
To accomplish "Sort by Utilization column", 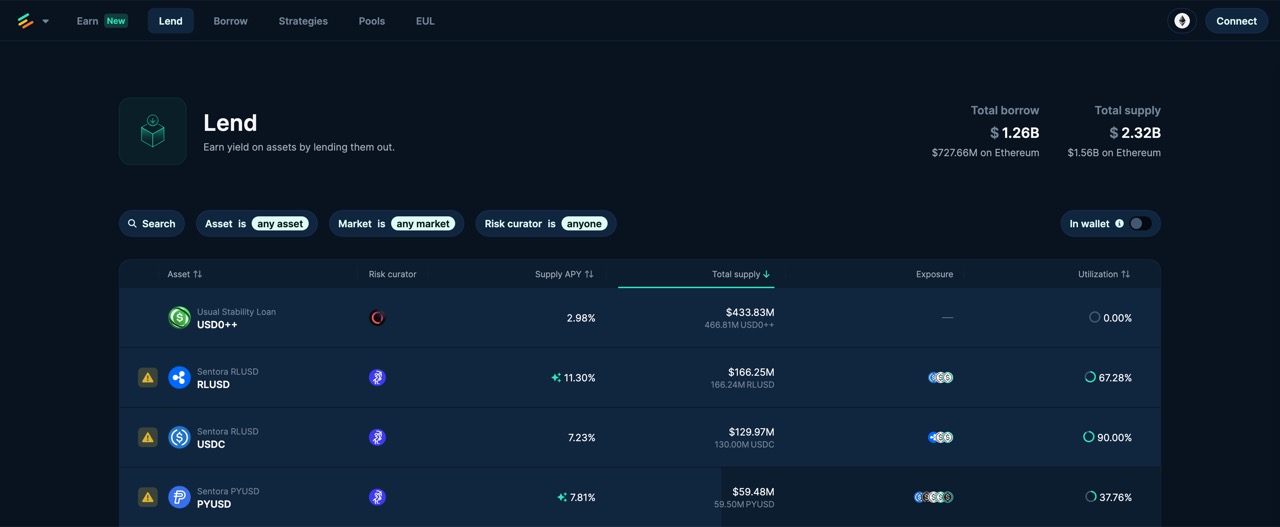I will pyautogui.click(x=1104, y=274).
